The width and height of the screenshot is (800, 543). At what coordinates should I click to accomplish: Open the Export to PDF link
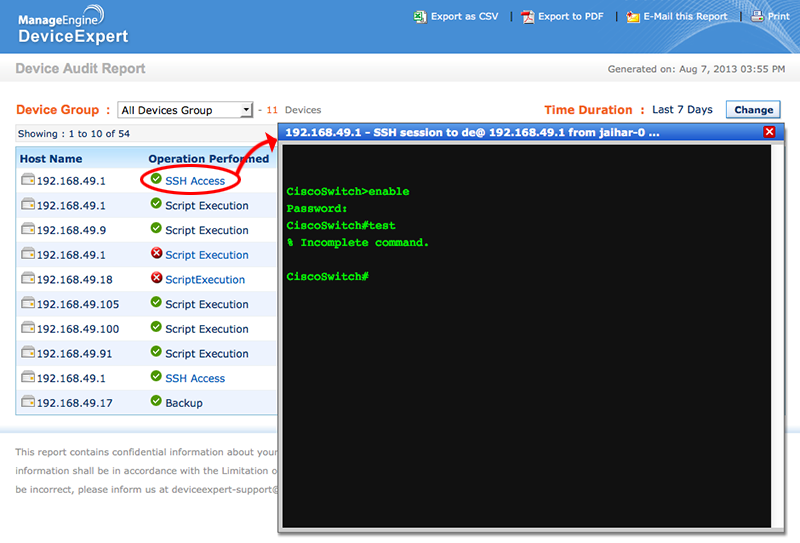coord(570,16)
